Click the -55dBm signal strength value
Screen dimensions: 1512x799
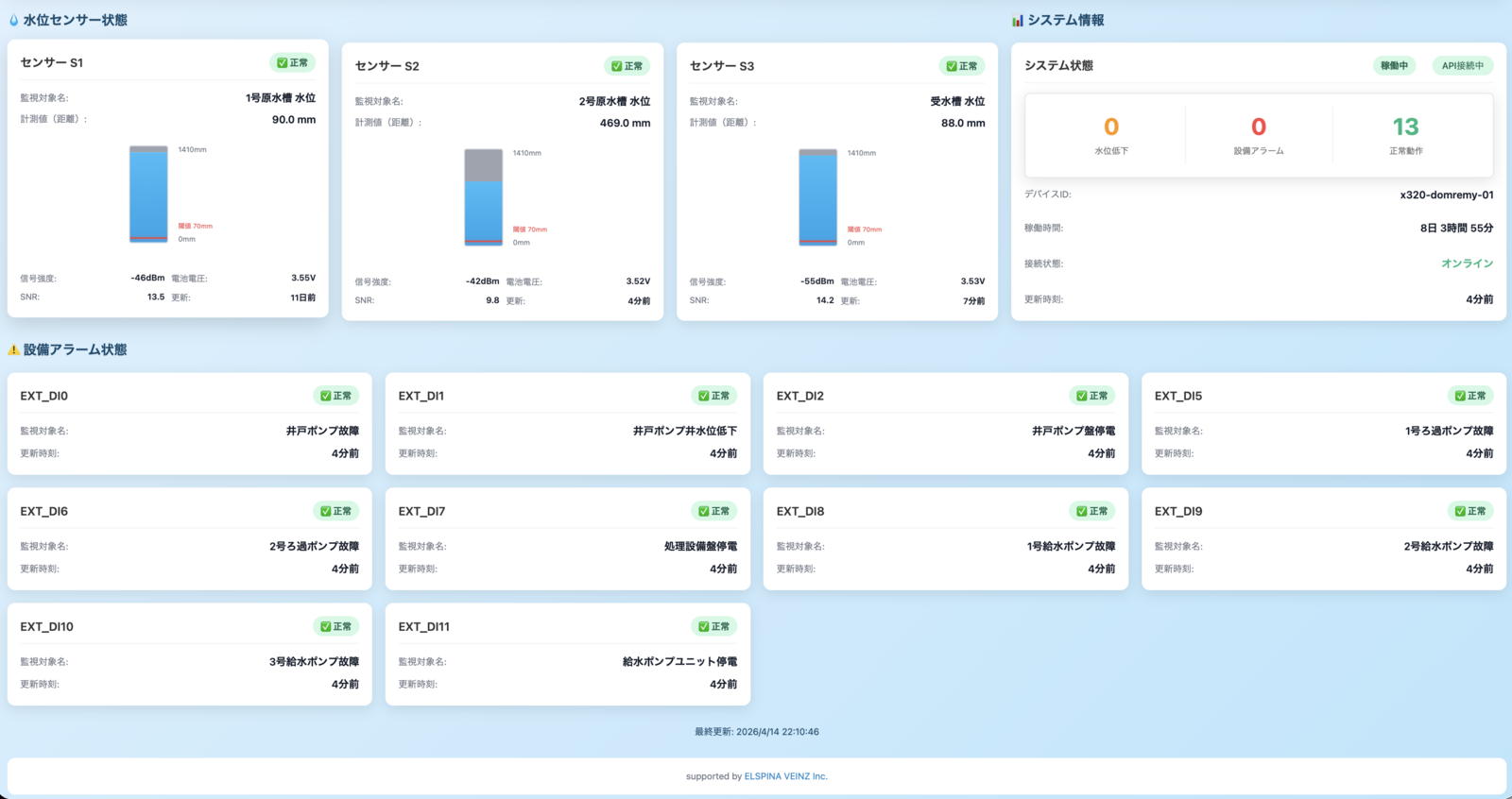[816, 281]
